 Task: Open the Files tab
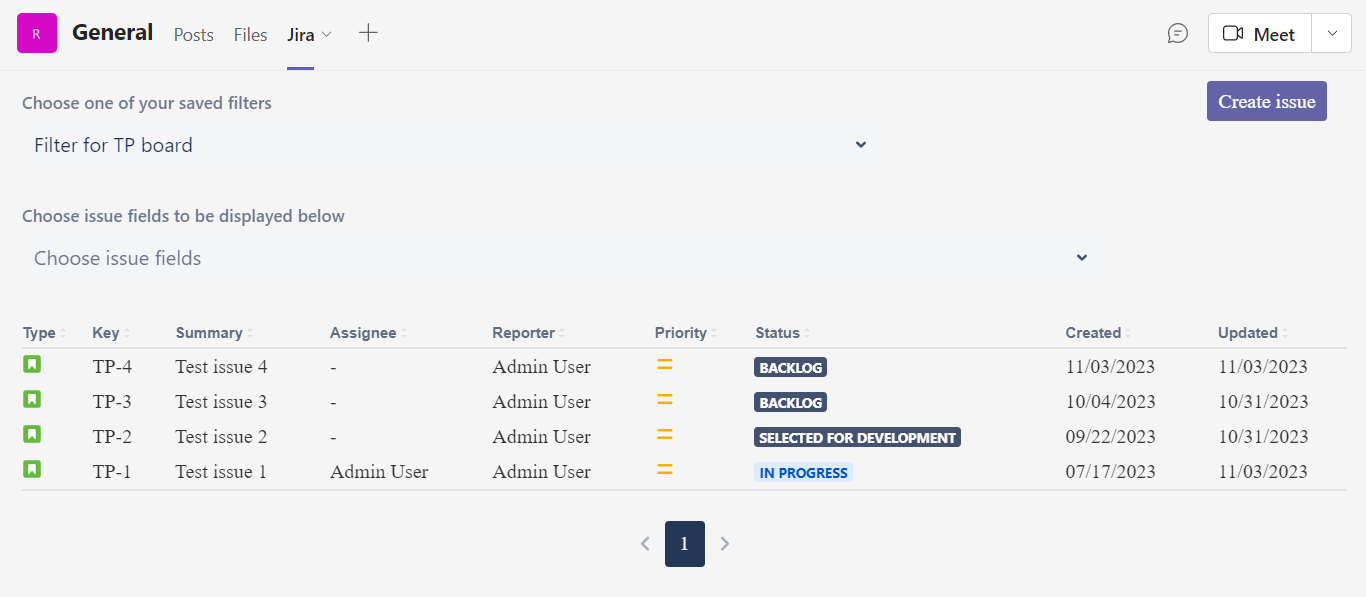click(250, 35)
